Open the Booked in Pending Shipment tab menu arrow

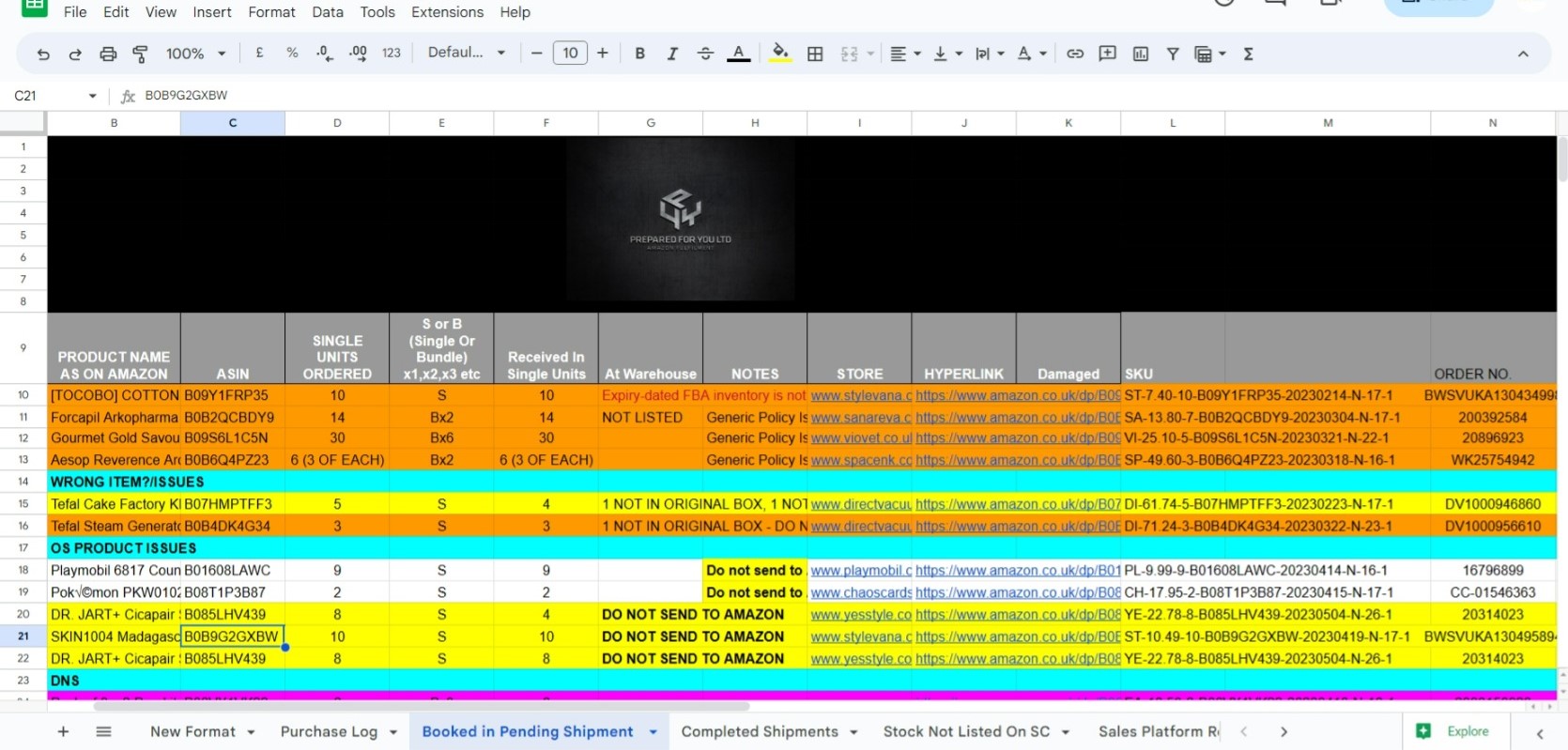click(653, 732)
